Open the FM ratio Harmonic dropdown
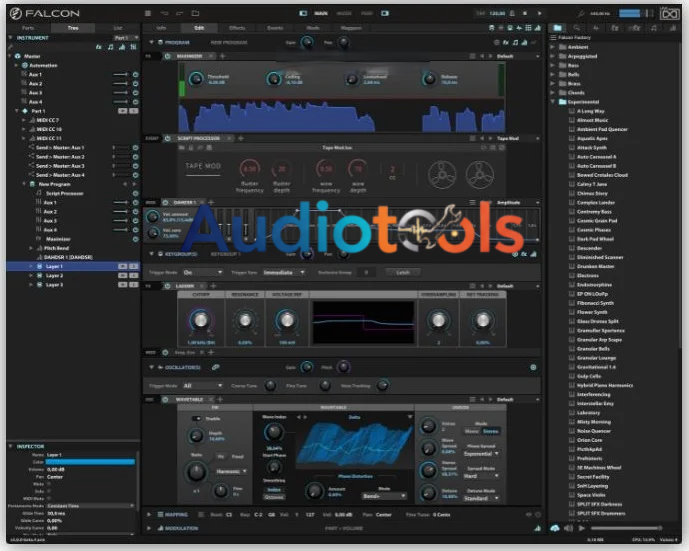The image size is (689, 551). point(231,471)
